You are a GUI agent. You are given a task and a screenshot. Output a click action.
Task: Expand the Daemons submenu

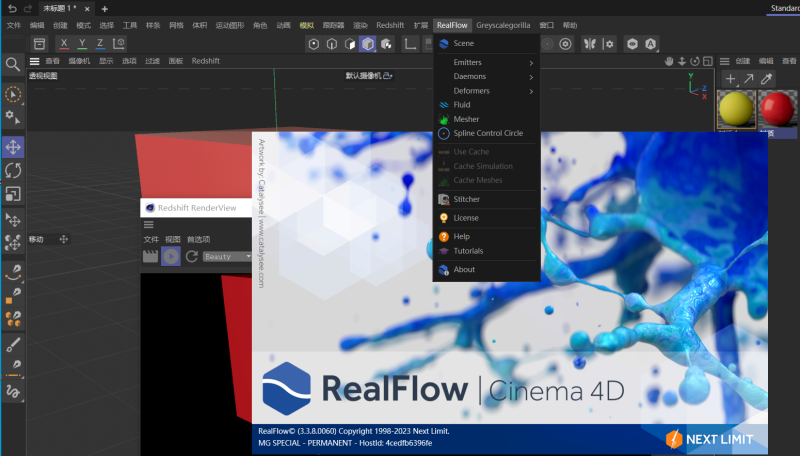point(487,77)
